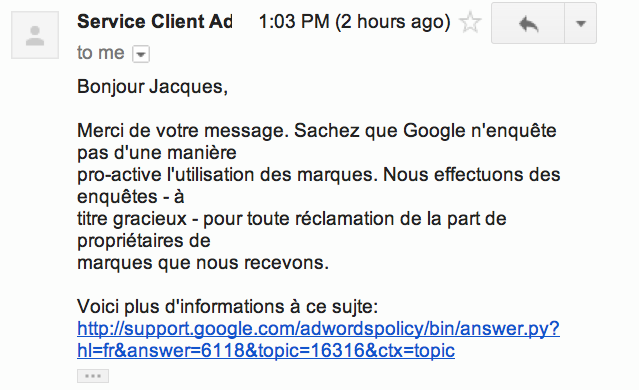Click the line starting "titre gracieux"
639x390 pixels.
point(292,219)
